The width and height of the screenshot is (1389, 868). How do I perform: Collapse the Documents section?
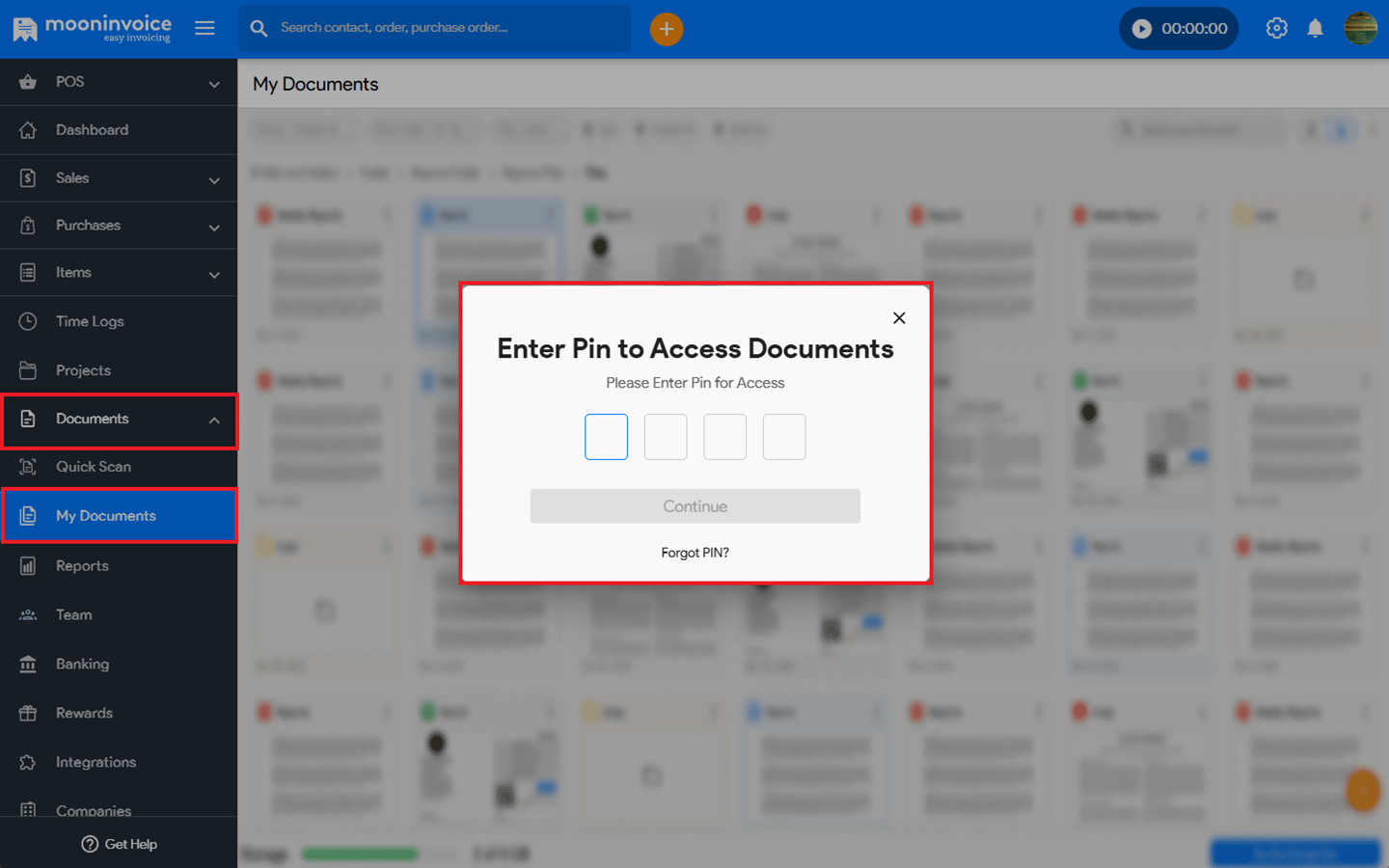tap(214, 420)
